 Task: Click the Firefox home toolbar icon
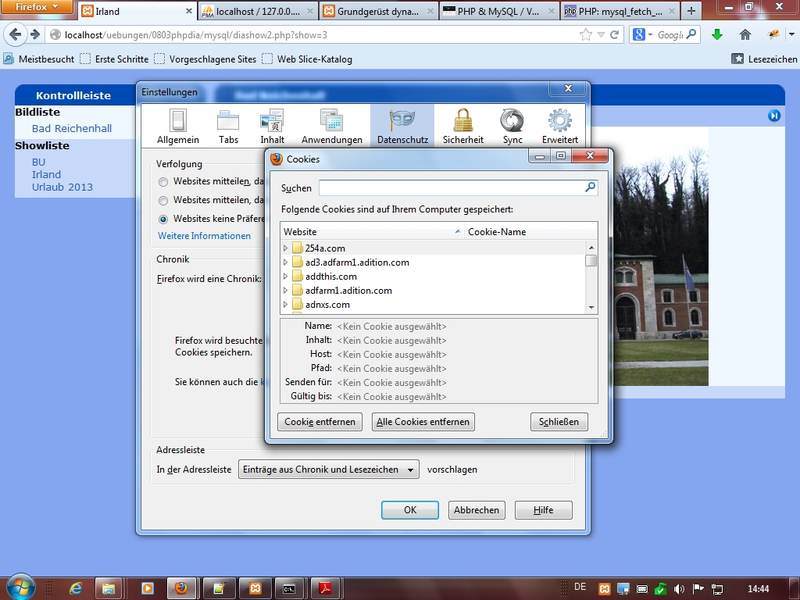745,34
